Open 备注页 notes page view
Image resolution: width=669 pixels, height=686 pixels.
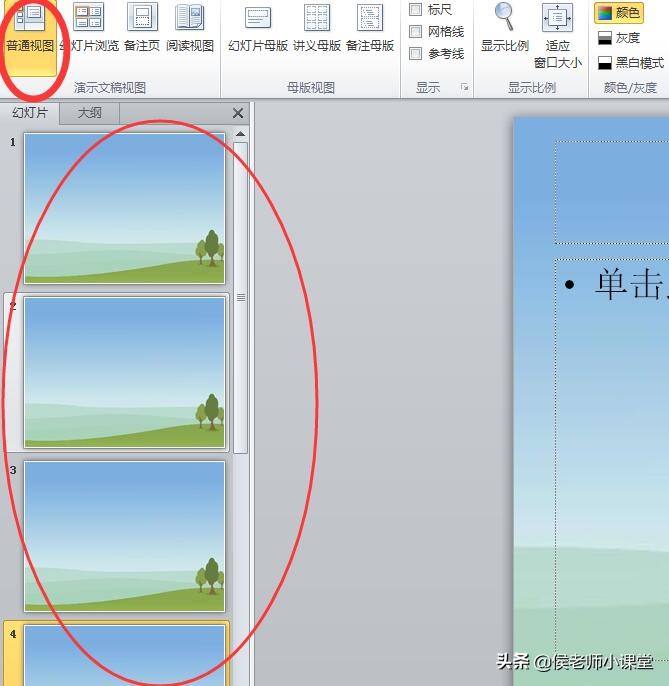click(142, 28)
